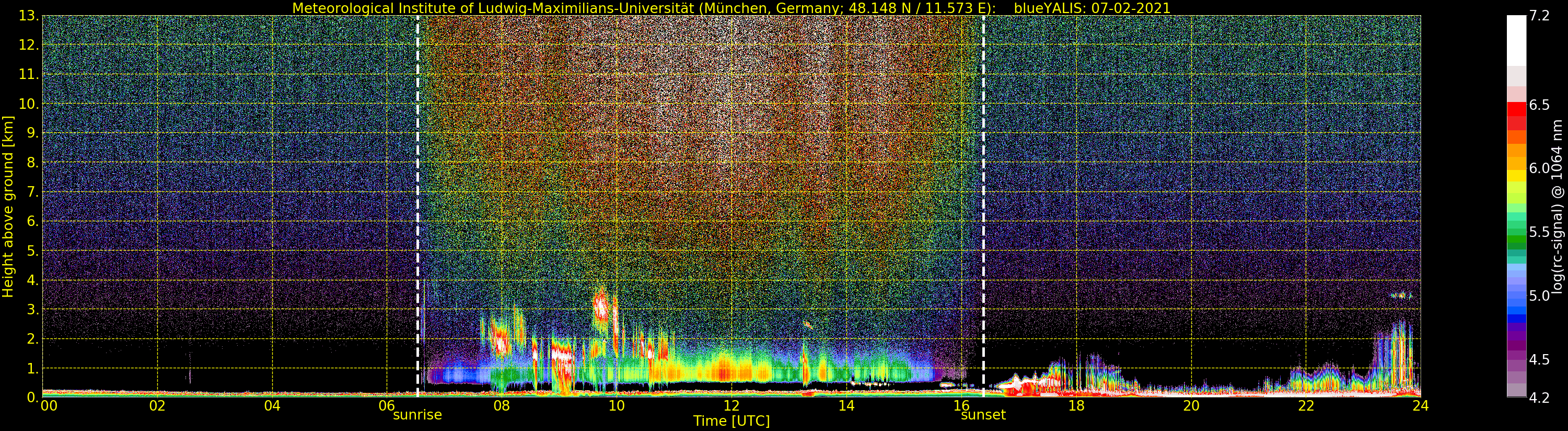
Task: Click the 'Height above ground [km]' axis title
Action: (8, 207)
